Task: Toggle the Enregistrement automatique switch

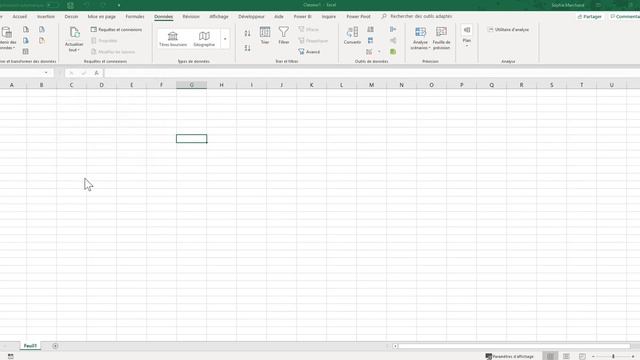Action: (x=53, y=5)
